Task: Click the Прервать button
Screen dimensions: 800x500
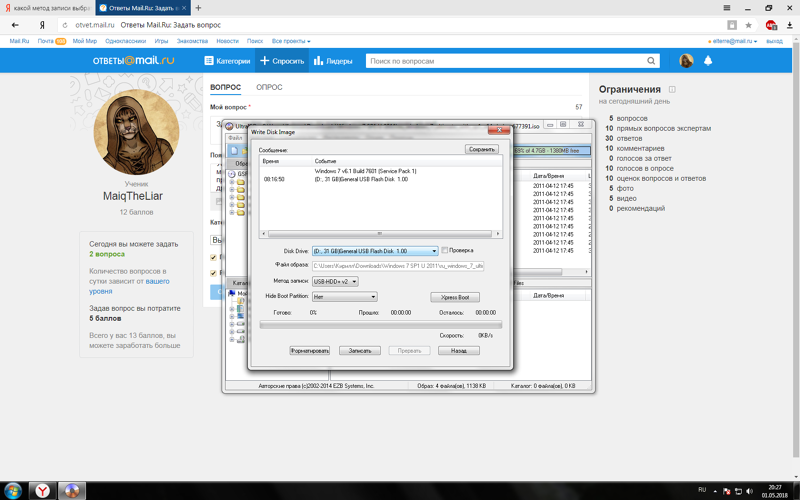Action: (409, 351)
